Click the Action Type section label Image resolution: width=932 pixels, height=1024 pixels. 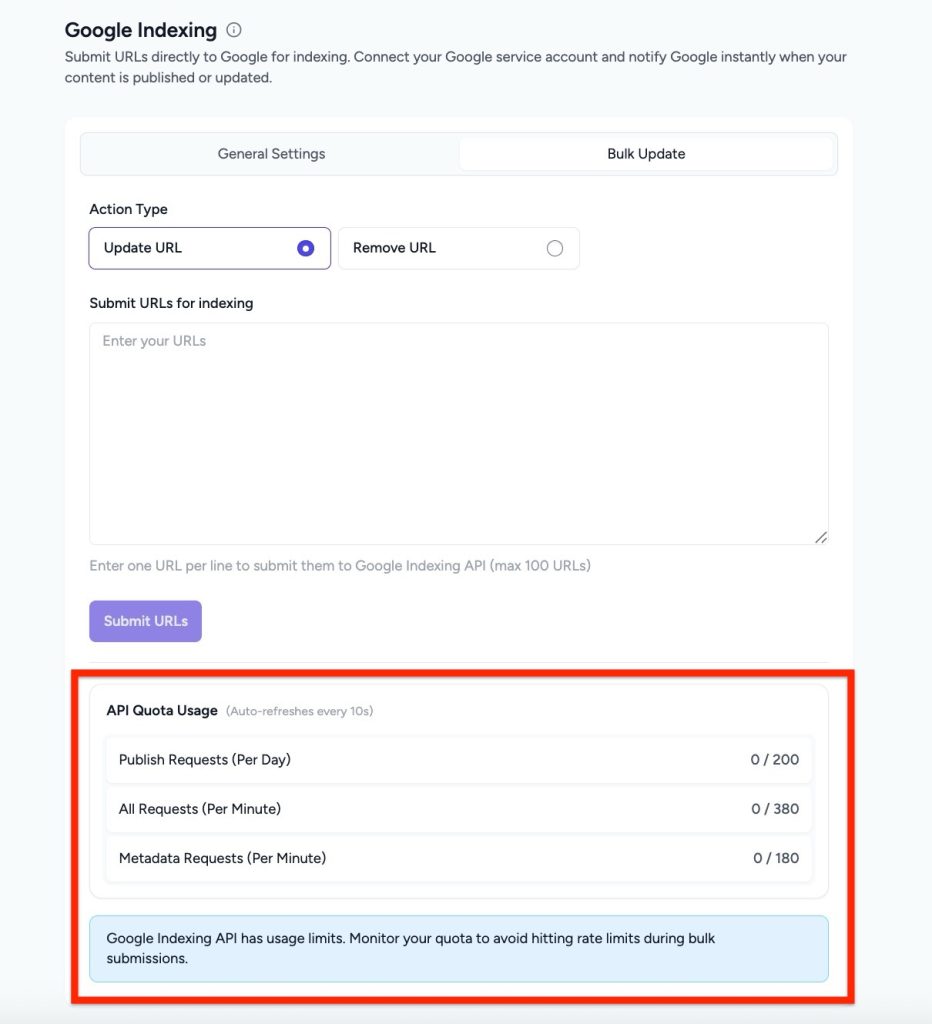pos(128,209)
